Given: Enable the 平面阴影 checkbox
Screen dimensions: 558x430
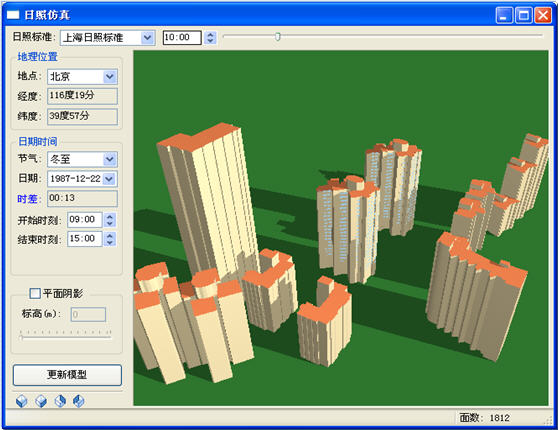Looking at the screenshot, I should pyautogui.click(x=35, y=293).
